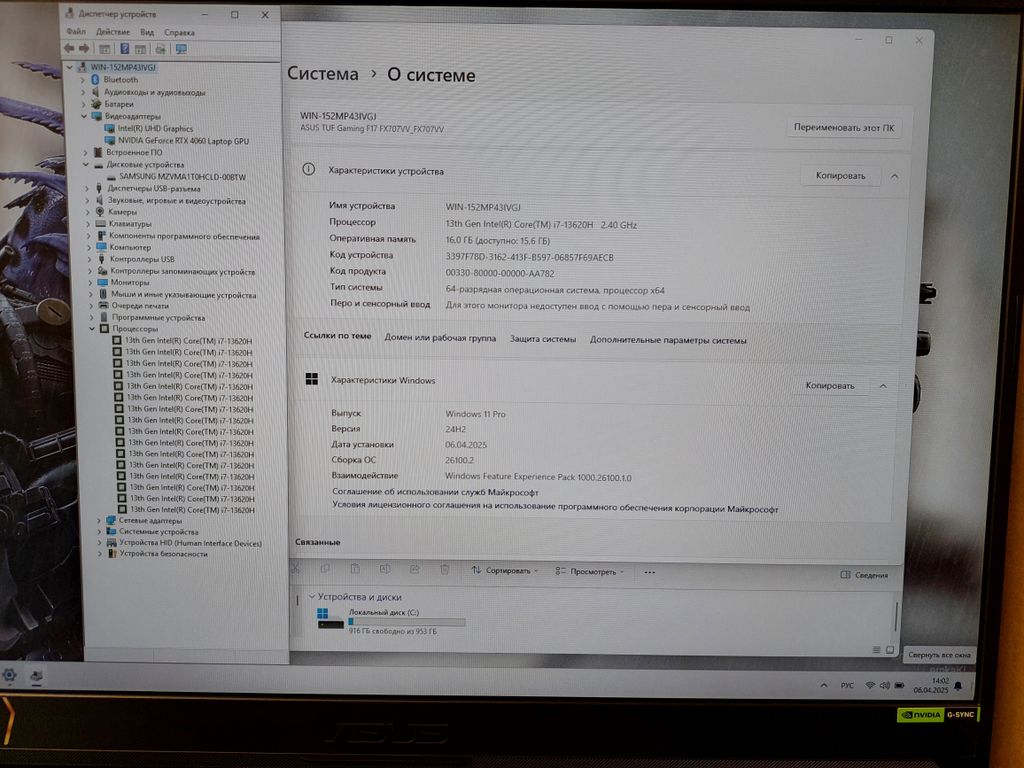
Task: Click Локальный диск (C:) storage usage bar
Action: click(x=406, y=622)
